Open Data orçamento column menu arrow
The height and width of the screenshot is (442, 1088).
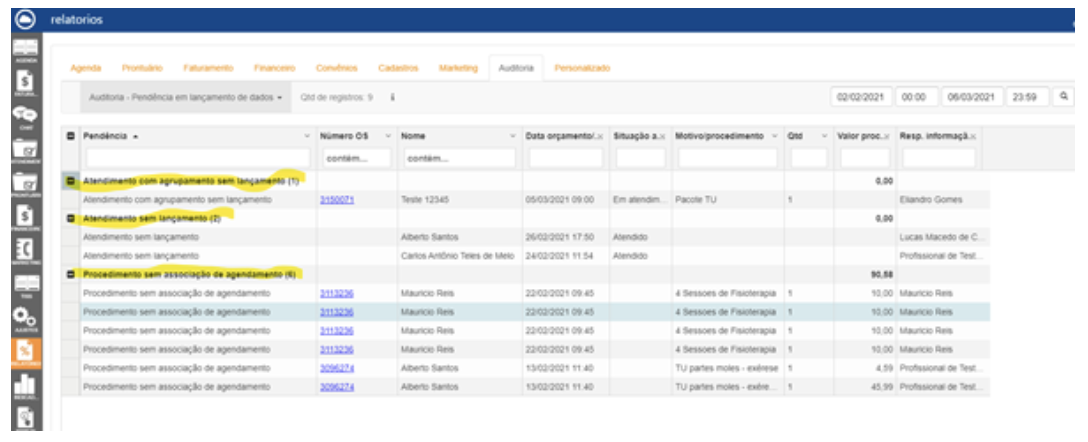(x=600, y=136)
